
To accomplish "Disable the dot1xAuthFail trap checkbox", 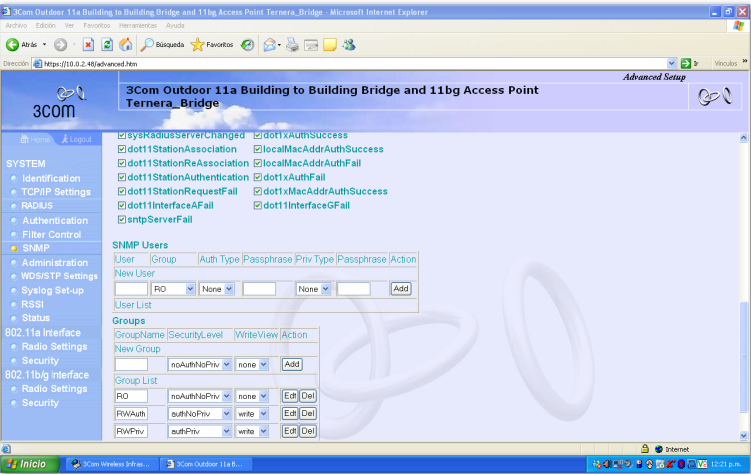I will click(257, 177).
